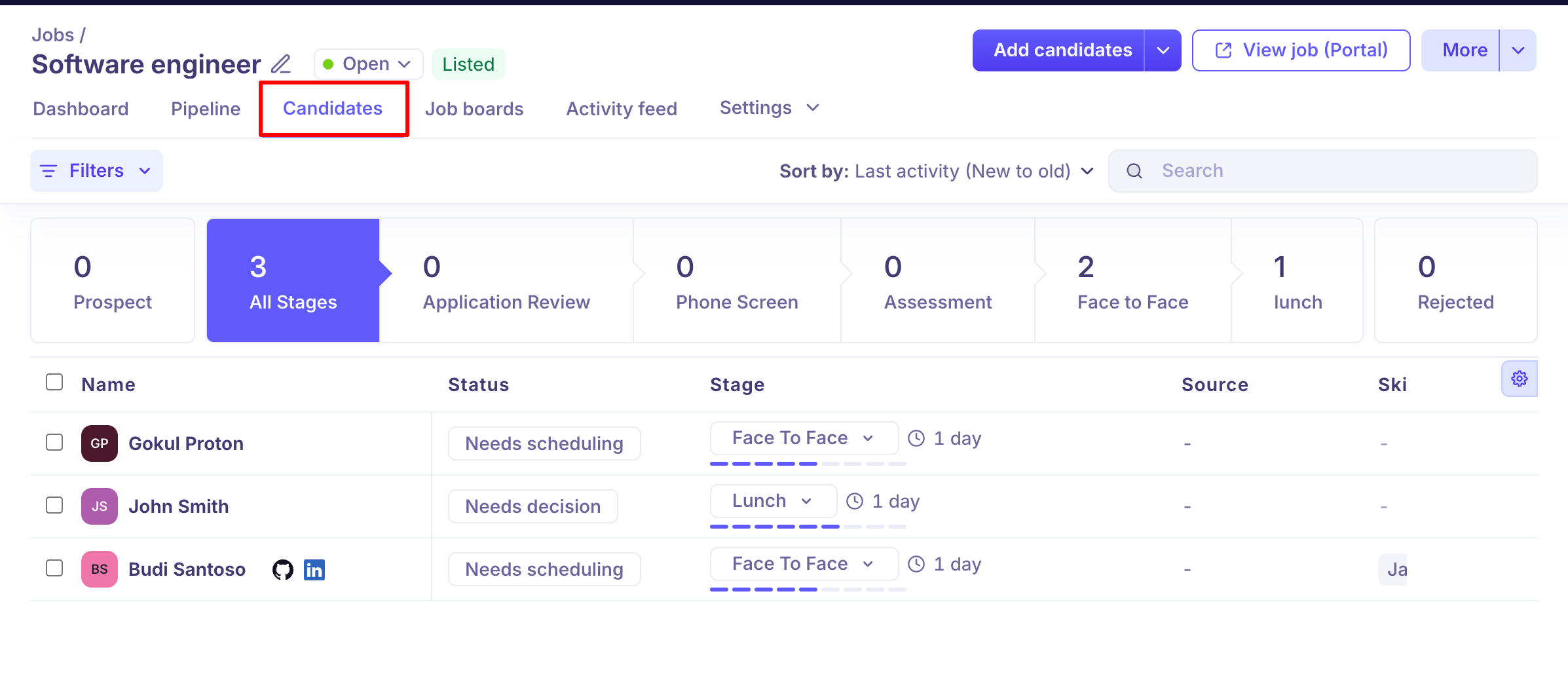Click the pencil edit icon beside job title

(281, 64)
